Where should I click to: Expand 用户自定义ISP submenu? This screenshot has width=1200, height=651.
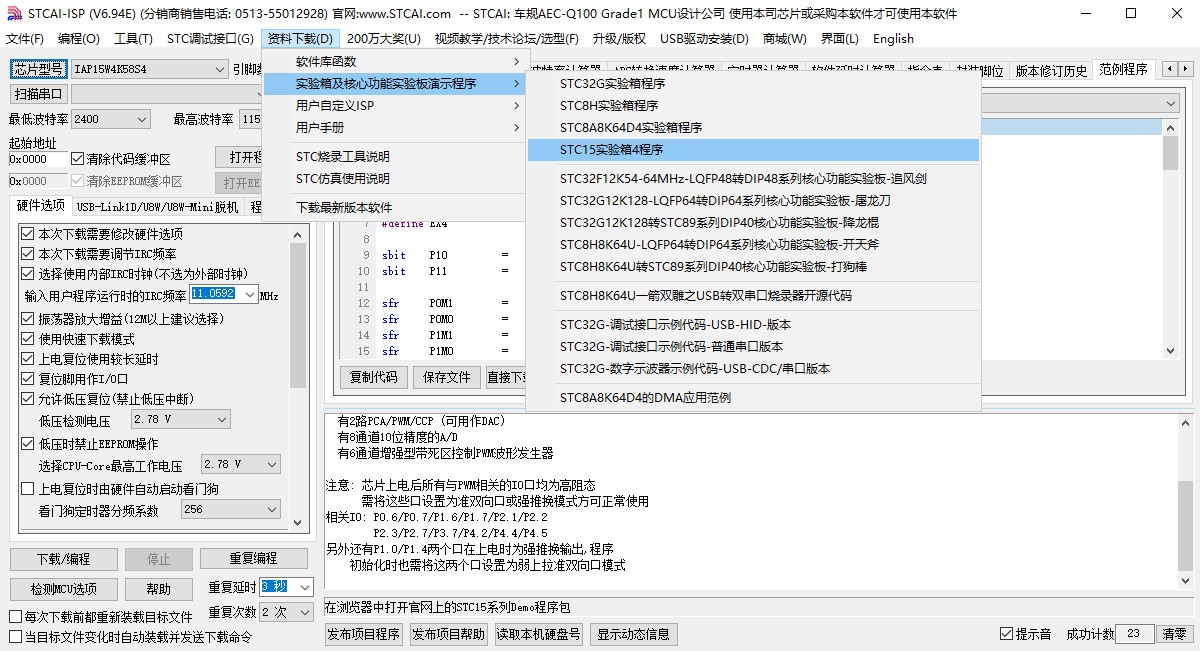pyautogui.click(x=395, y=105)
